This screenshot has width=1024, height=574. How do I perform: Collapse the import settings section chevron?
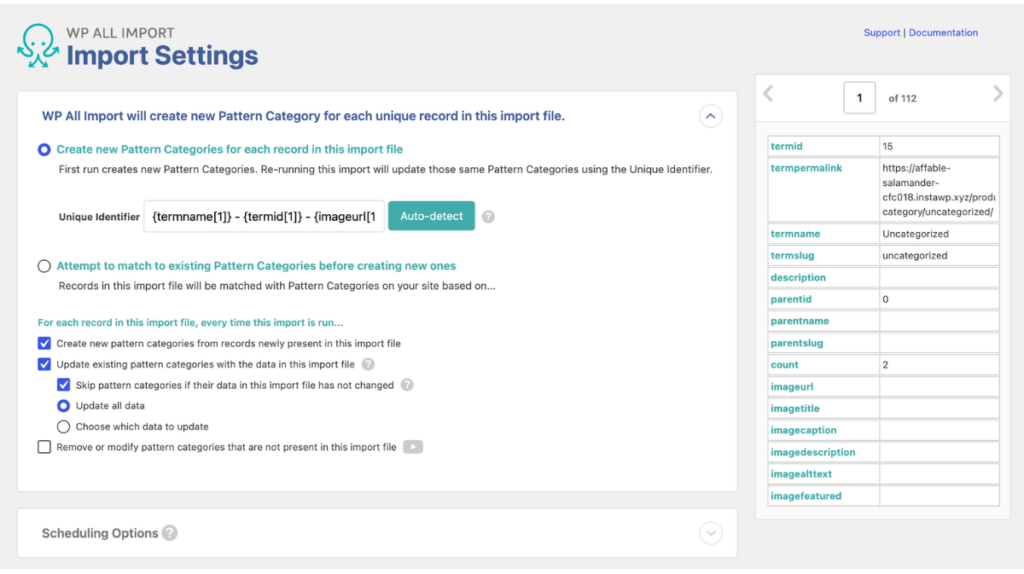(711, 116)
